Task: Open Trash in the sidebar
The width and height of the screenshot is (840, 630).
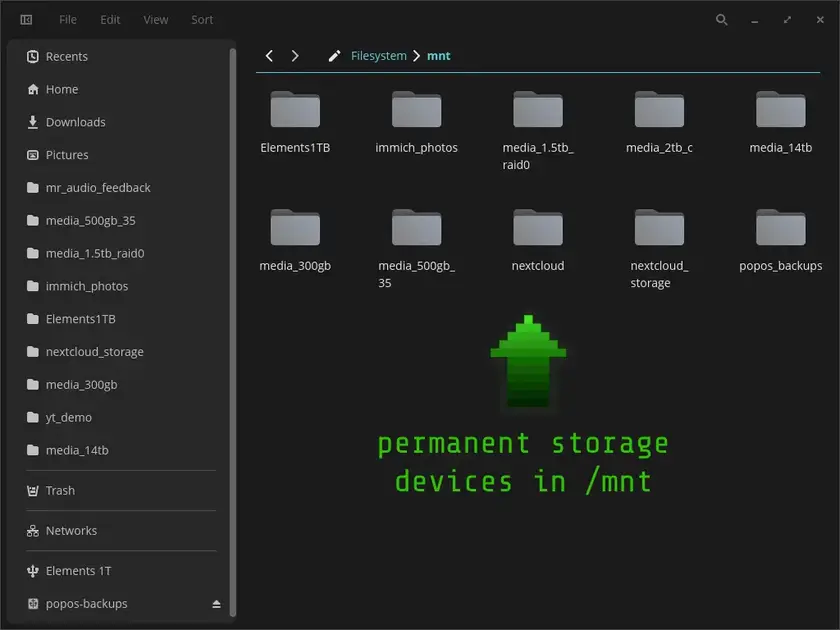Action: click(x=122, y=490)
